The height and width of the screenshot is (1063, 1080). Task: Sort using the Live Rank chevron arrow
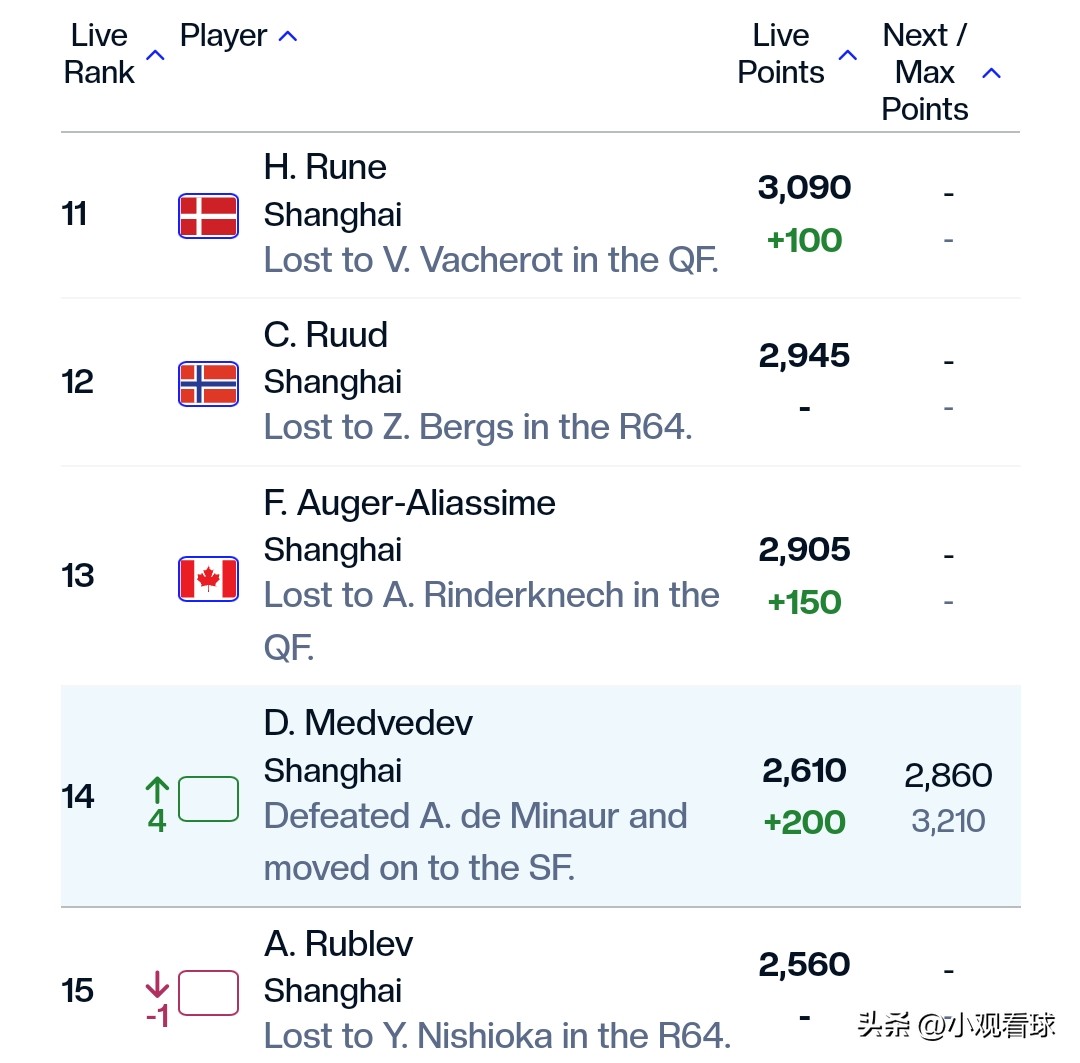click(x=155, y=55)
